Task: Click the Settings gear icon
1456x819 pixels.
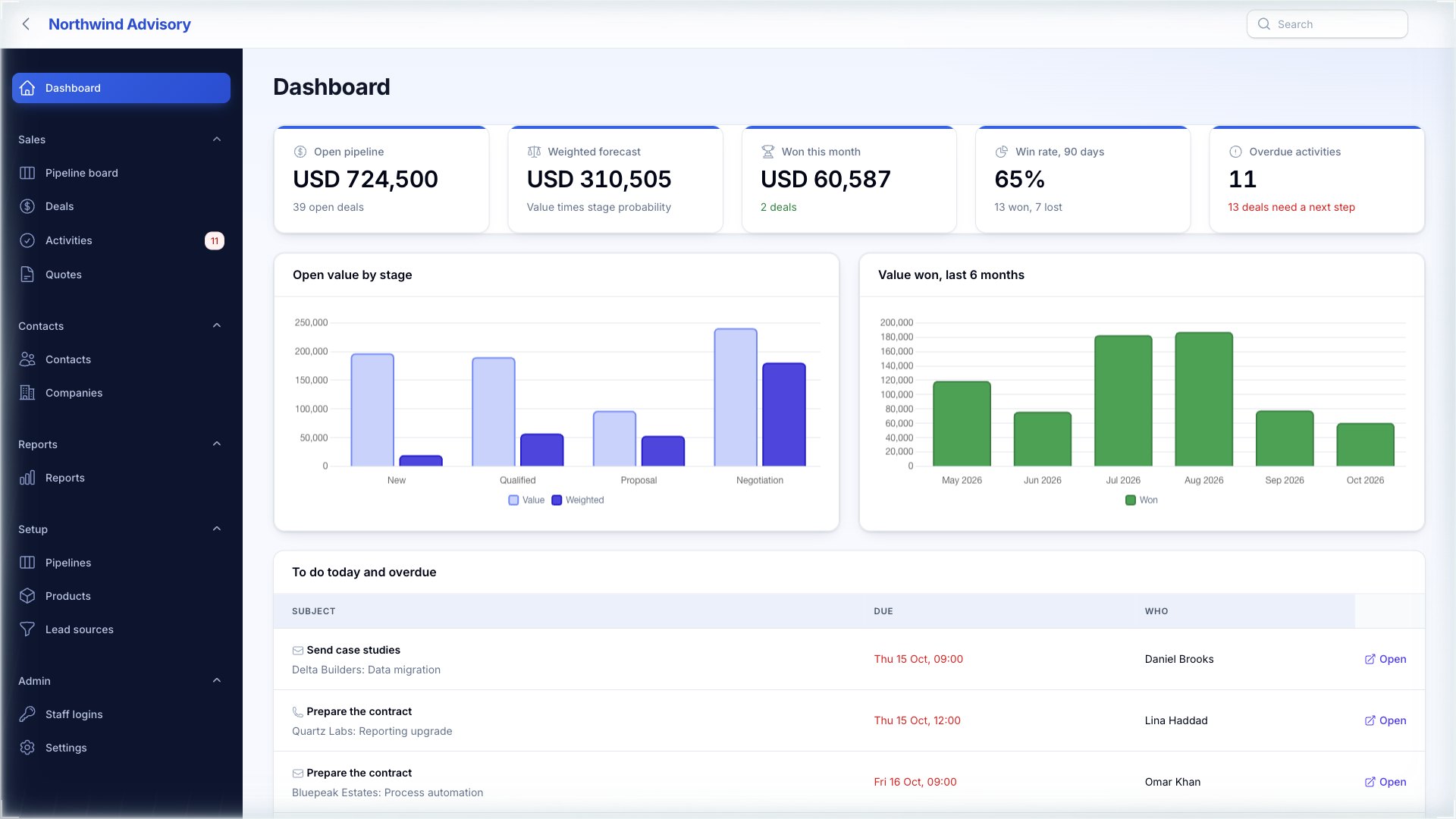Action: pyautogui.click(x=27, y=748)
